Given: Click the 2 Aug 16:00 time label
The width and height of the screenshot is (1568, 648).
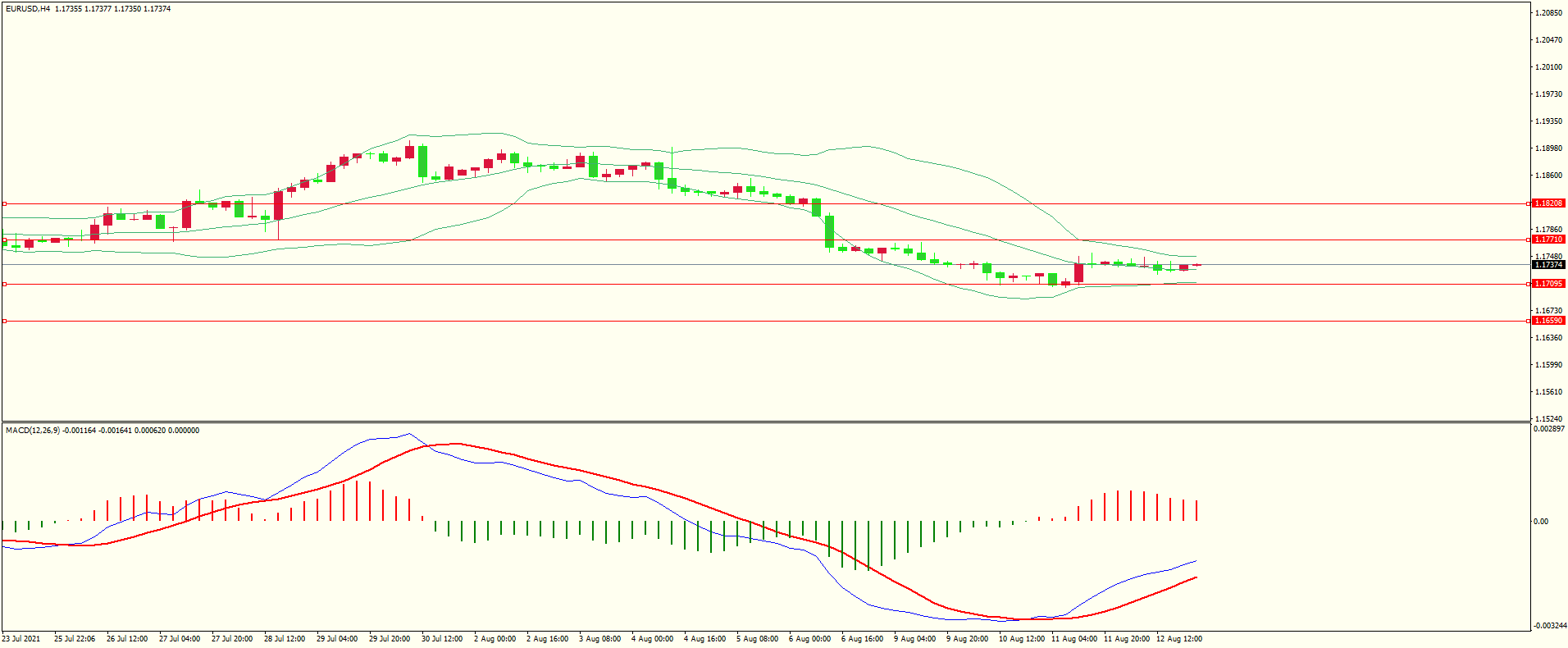Looking at the screenshot, I should (x=547, y=639).
